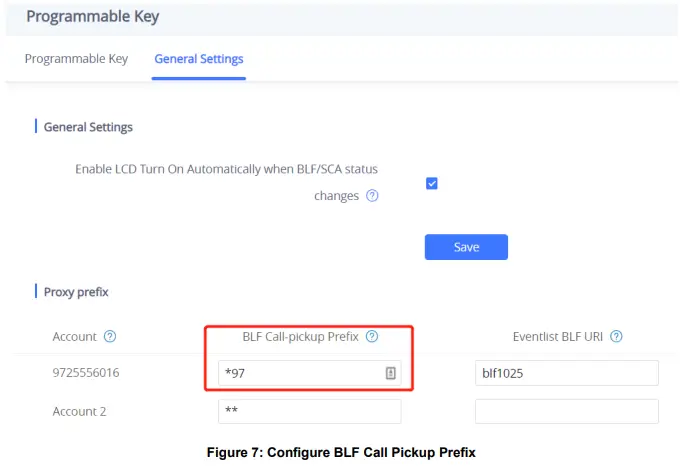Image resolution: width=680 pixels, height=468 pixels.
Task: Click the General Settings section heading
Action: (88, 128)
